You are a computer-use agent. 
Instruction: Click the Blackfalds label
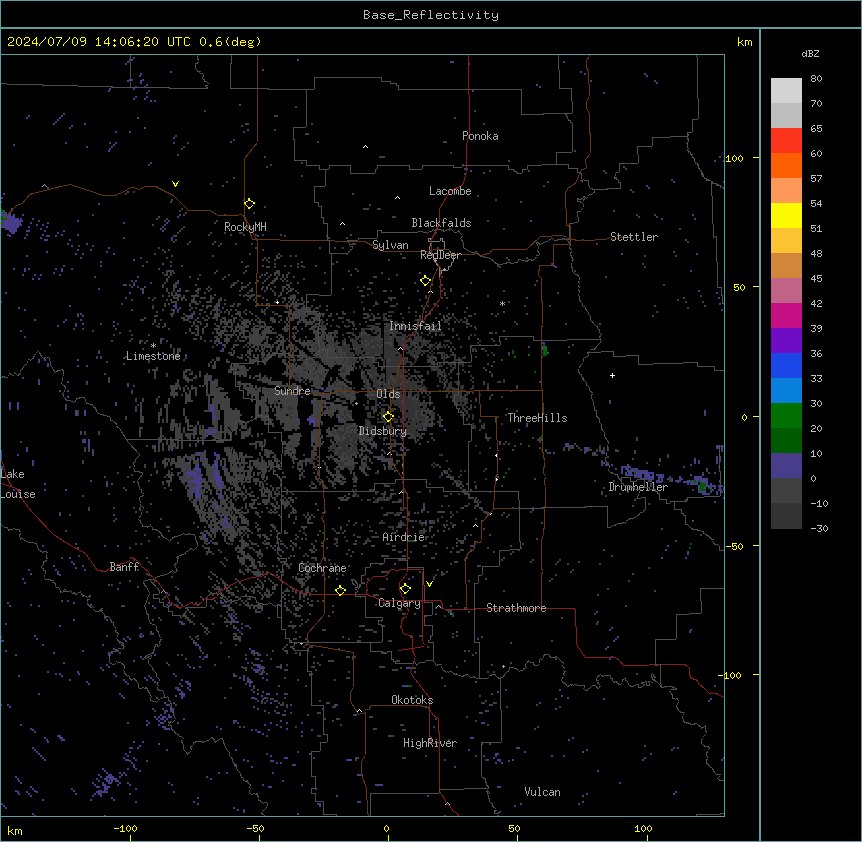pos(441,223)
